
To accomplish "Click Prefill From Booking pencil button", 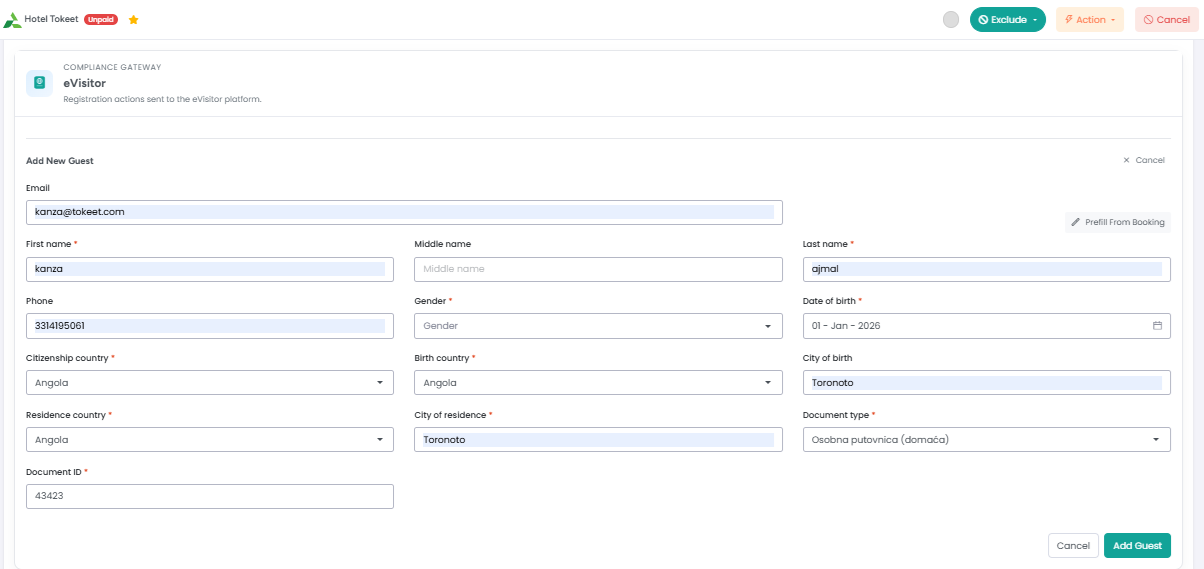I will pos(1117,222).
